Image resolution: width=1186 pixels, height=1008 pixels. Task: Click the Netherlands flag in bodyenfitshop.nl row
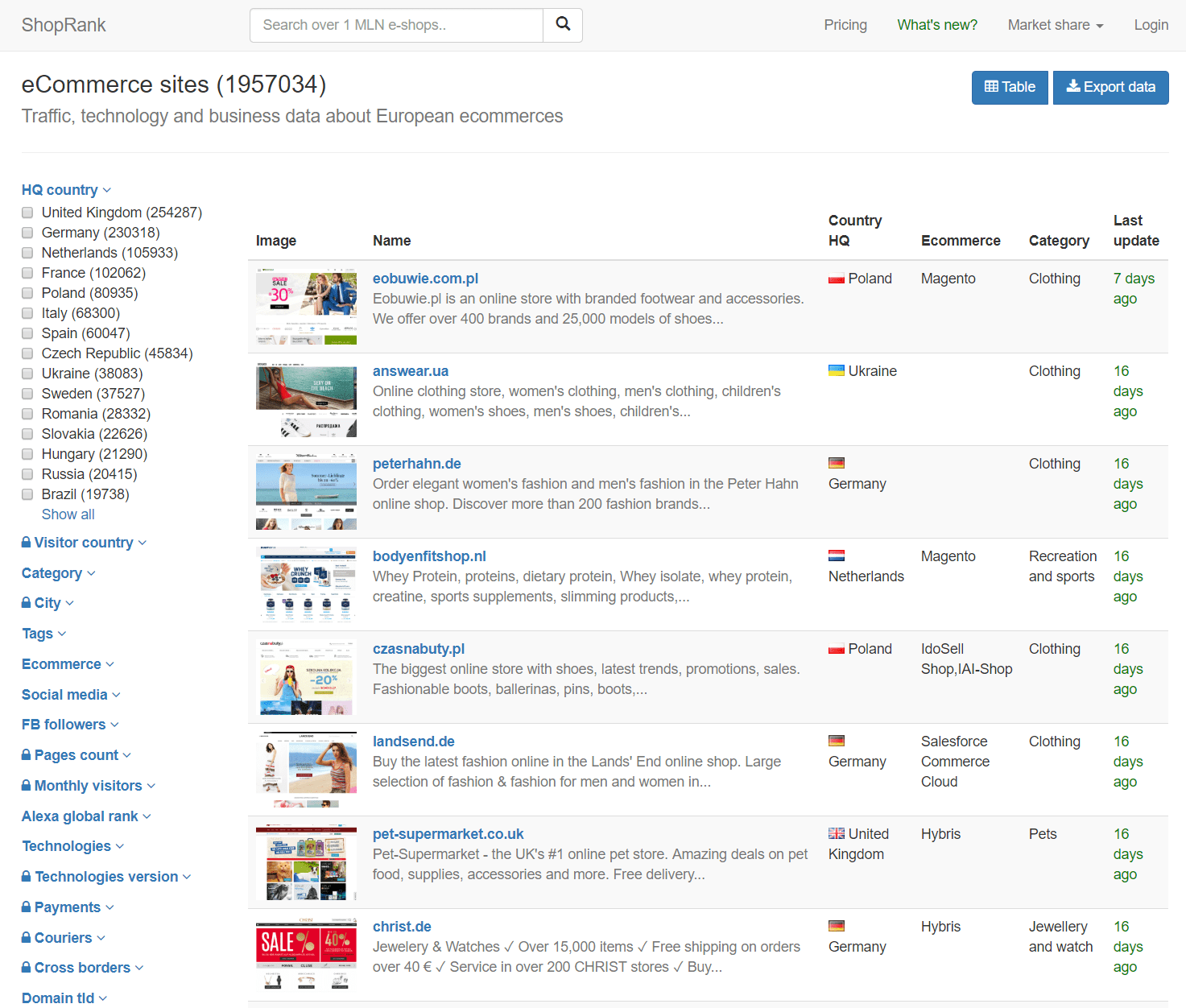[x=837, y=556]
